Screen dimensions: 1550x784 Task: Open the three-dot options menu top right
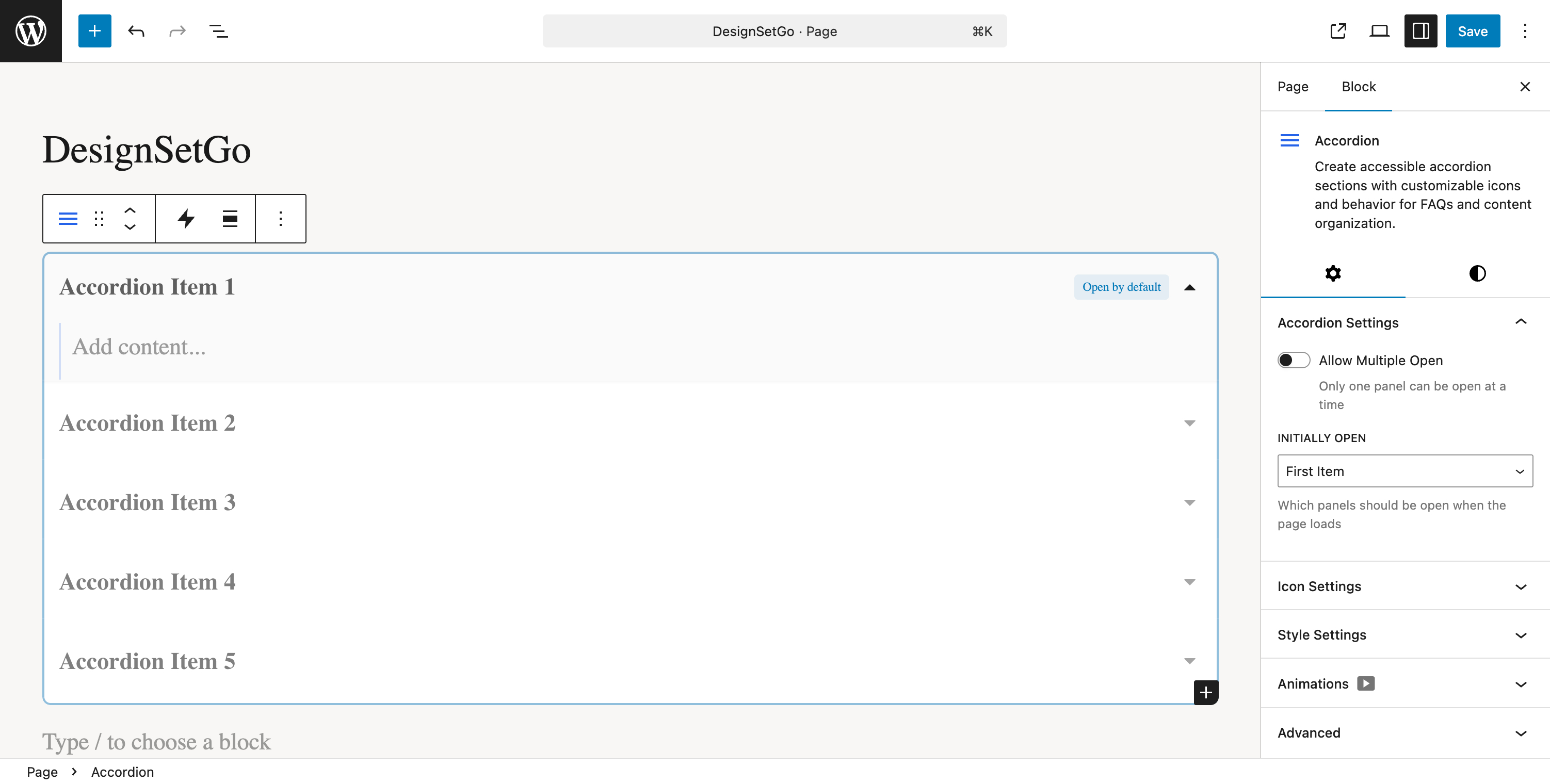(x=1525, y=30)
